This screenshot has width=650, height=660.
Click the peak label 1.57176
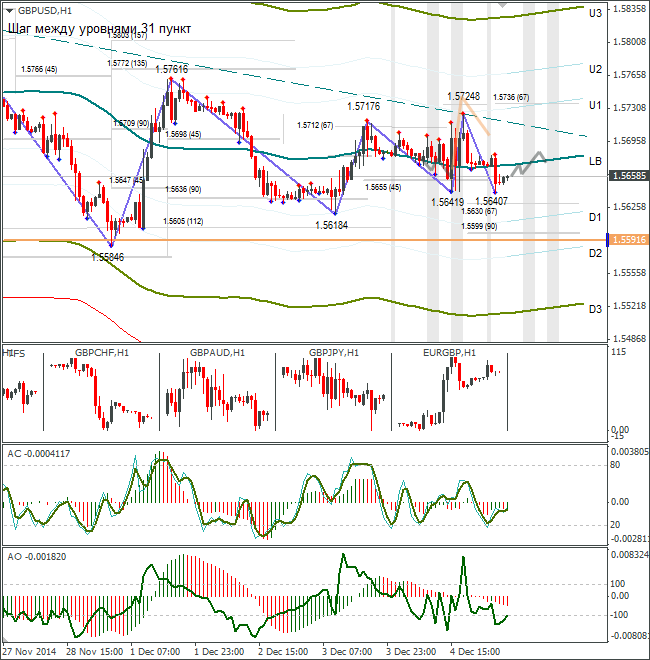[x=363, y=106]
